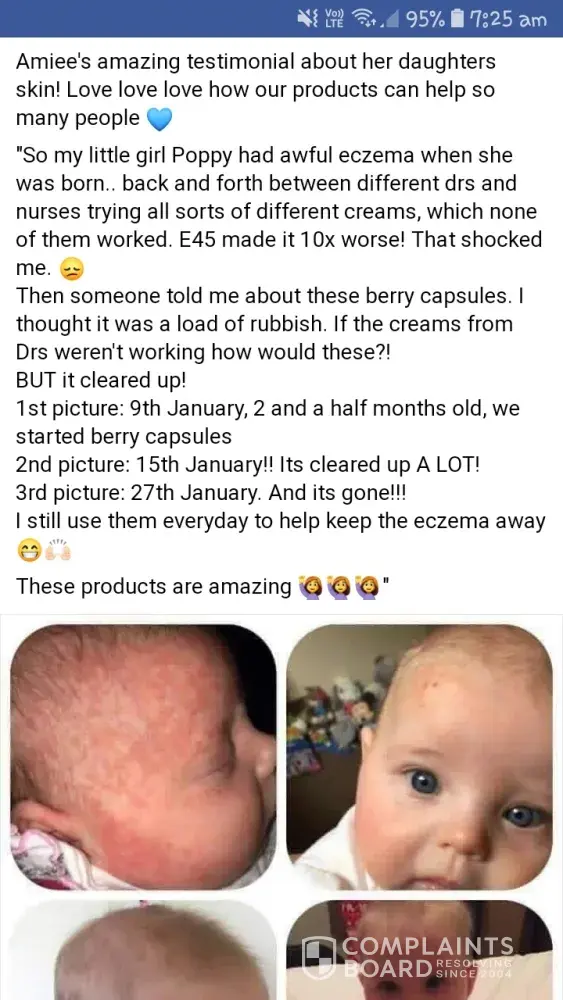Tap the battery icon in status bar

coord(456,19)
